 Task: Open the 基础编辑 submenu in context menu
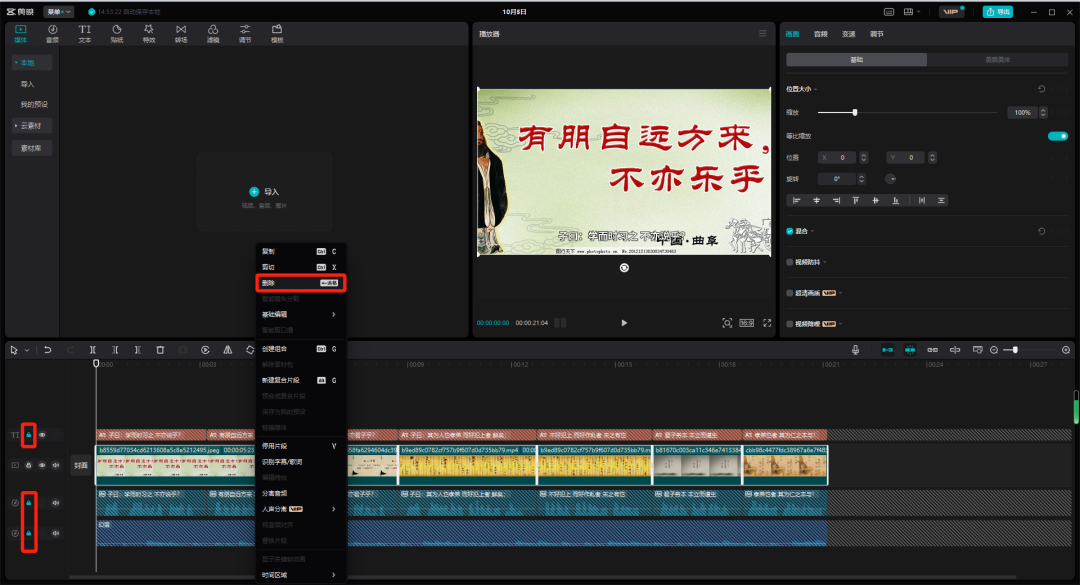point(300,314)
